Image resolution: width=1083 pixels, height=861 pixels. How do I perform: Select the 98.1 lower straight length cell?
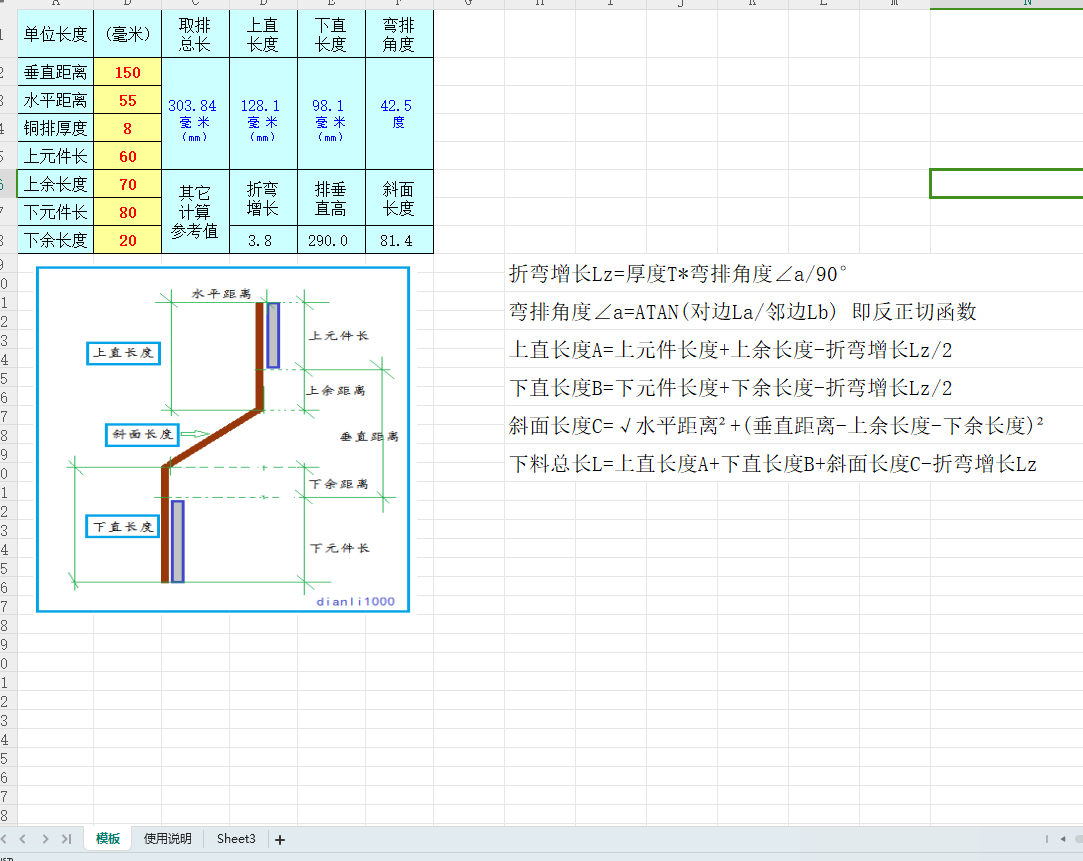[x=331, y=114]
